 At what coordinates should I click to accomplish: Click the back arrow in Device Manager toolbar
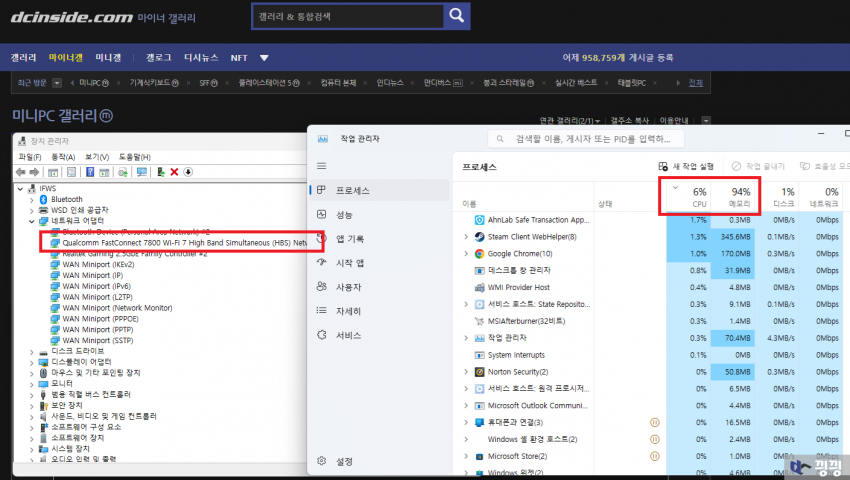point(21,172)
